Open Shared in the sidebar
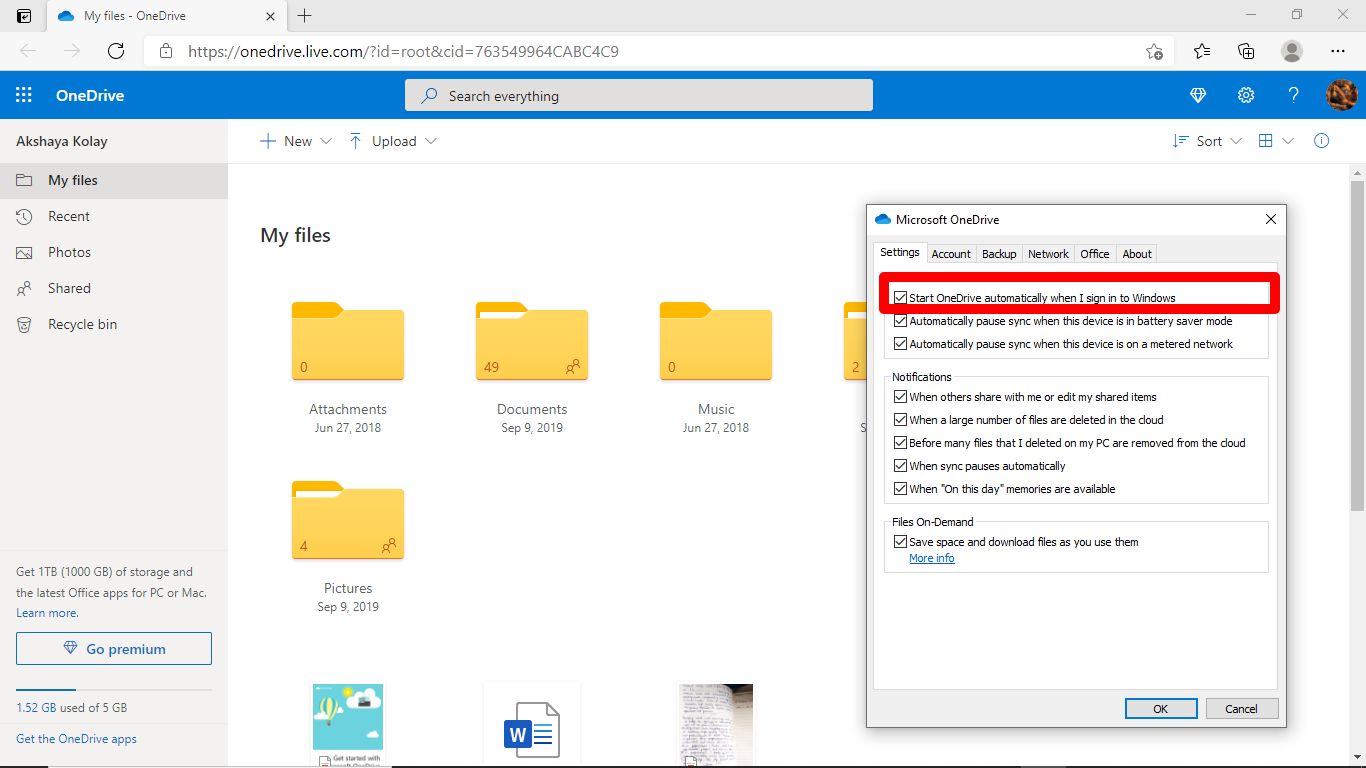 point(114,288)
